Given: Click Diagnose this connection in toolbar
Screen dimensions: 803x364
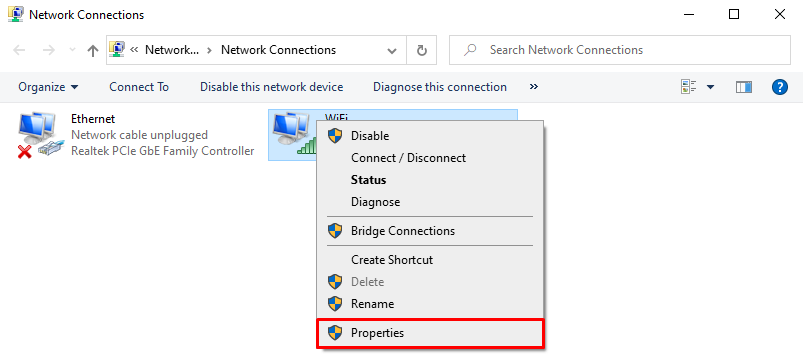Looking at the screenshot, I should 440,87.
